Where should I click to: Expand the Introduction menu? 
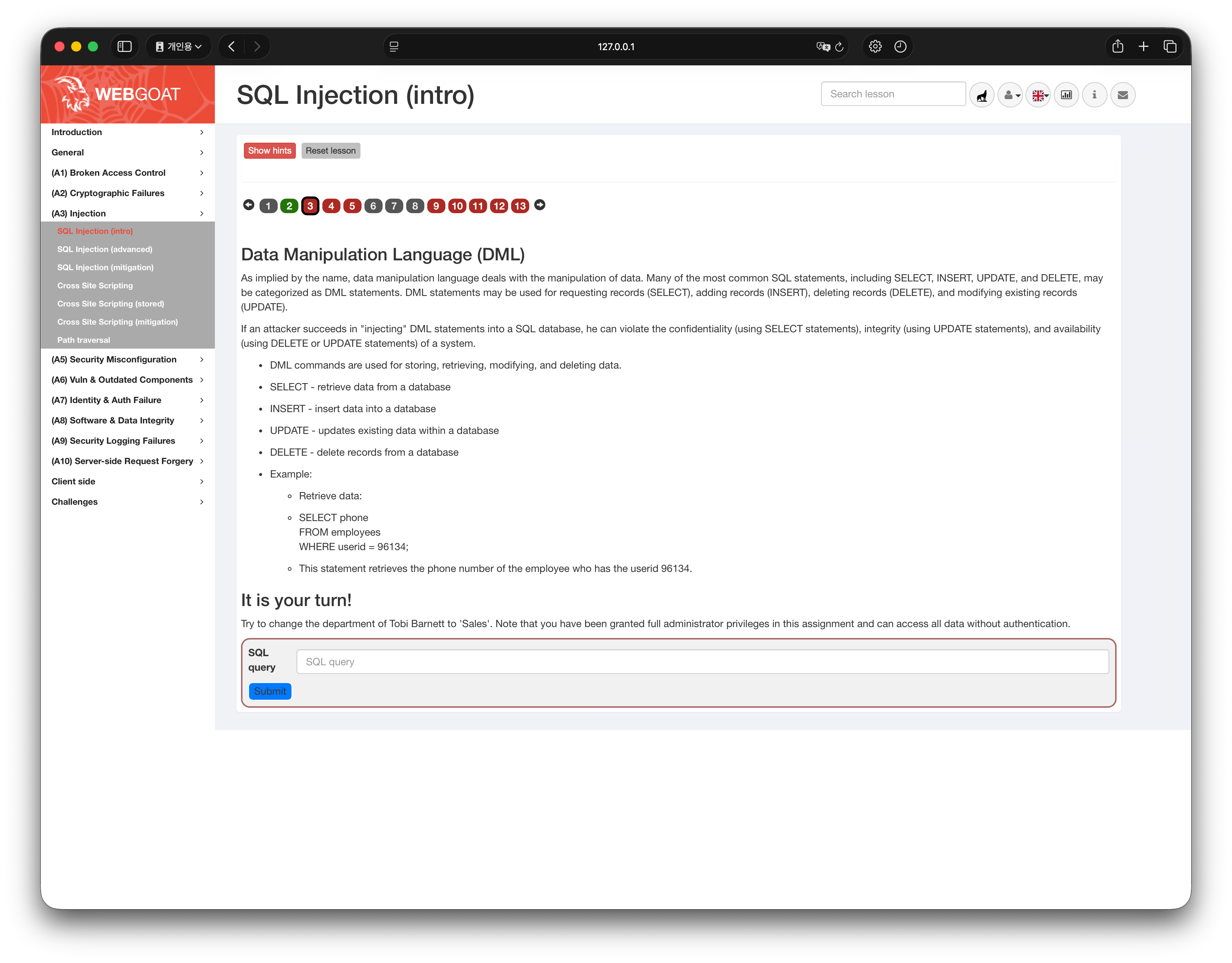127,132
